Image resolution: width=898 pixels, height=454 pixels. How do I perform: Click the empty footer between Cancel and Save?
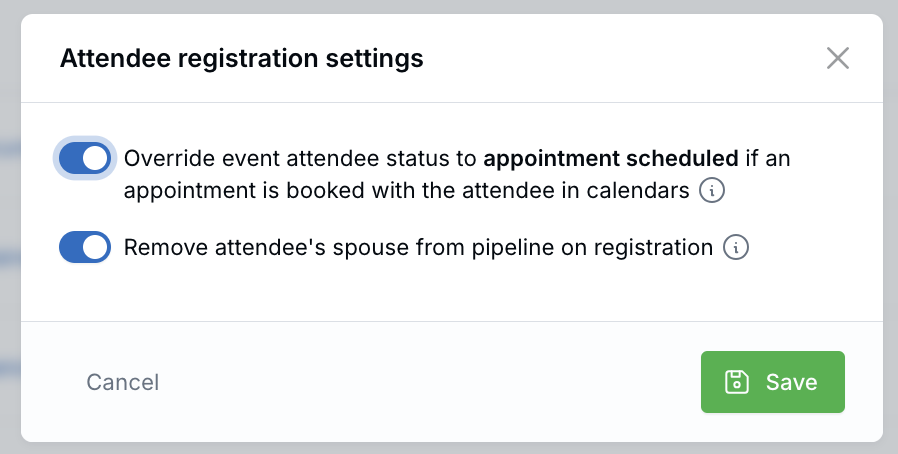430,382
